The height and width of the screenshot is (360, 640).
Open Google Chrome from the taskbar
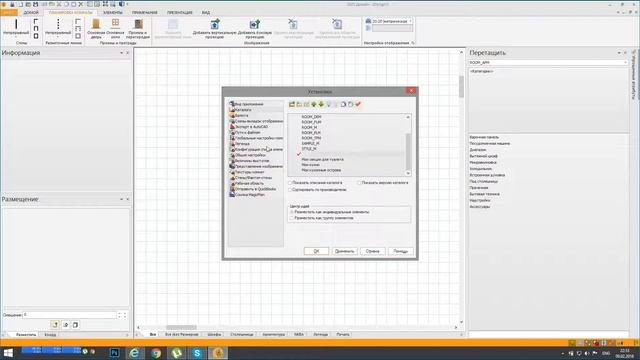coord(156,353)
